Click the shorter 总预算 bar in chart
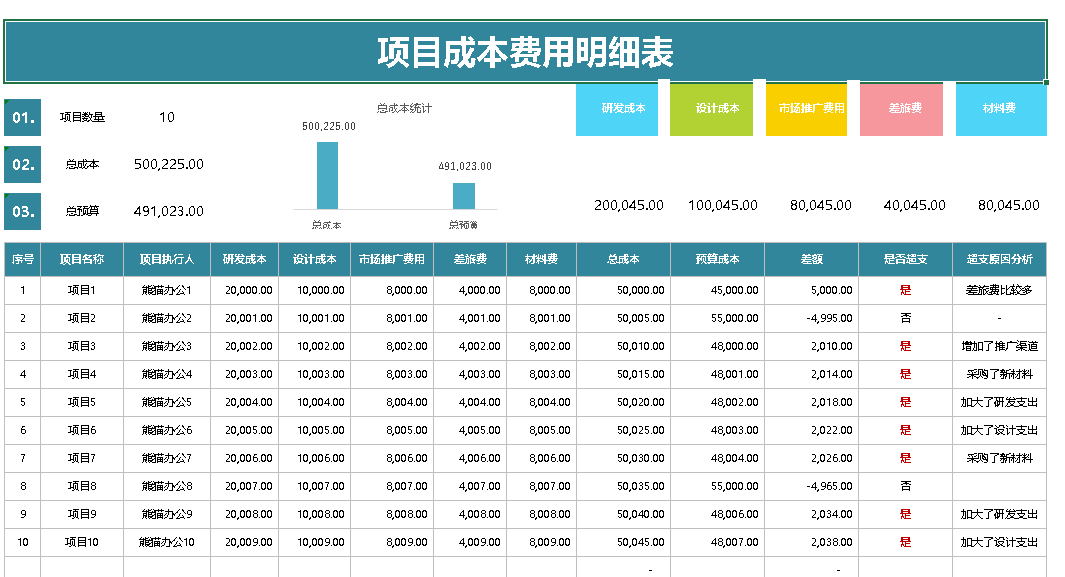The image size is (1065, 577). (463, 196)
